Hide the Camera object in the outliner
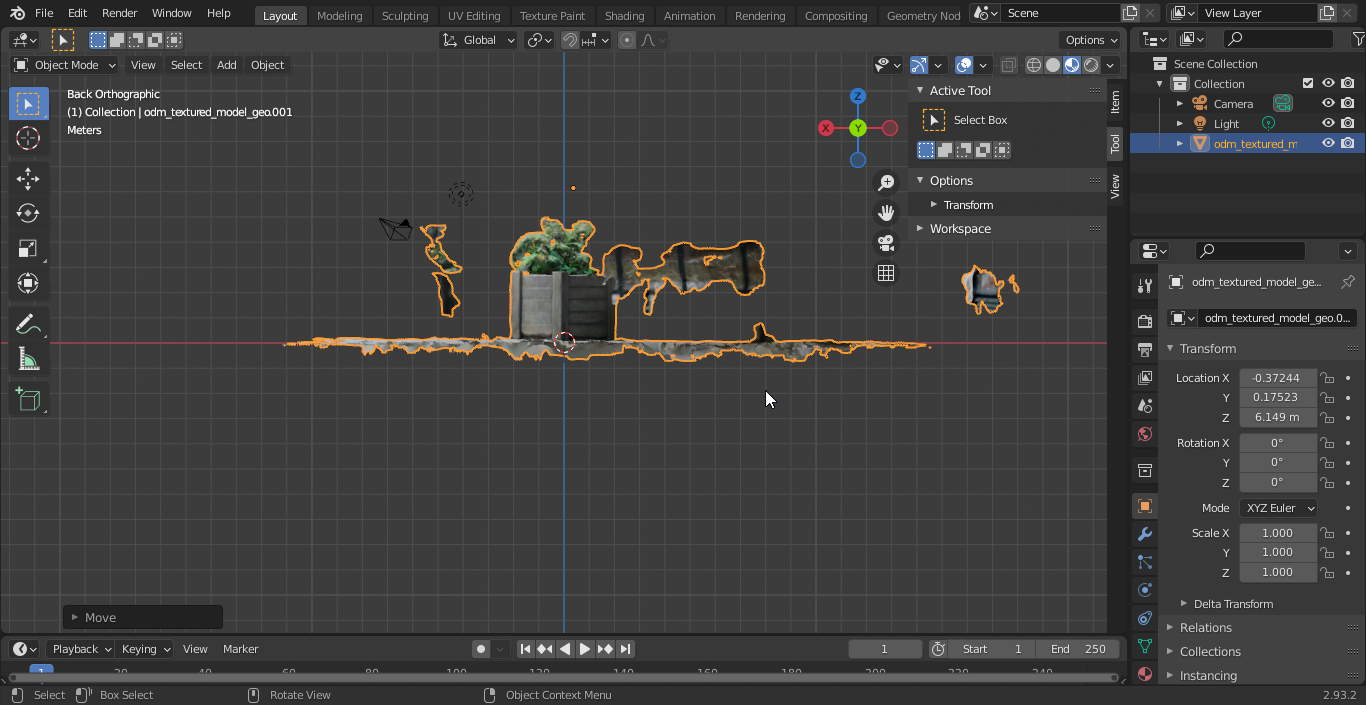Screen dimensions: 1366x705 (x=1328, y=104)
